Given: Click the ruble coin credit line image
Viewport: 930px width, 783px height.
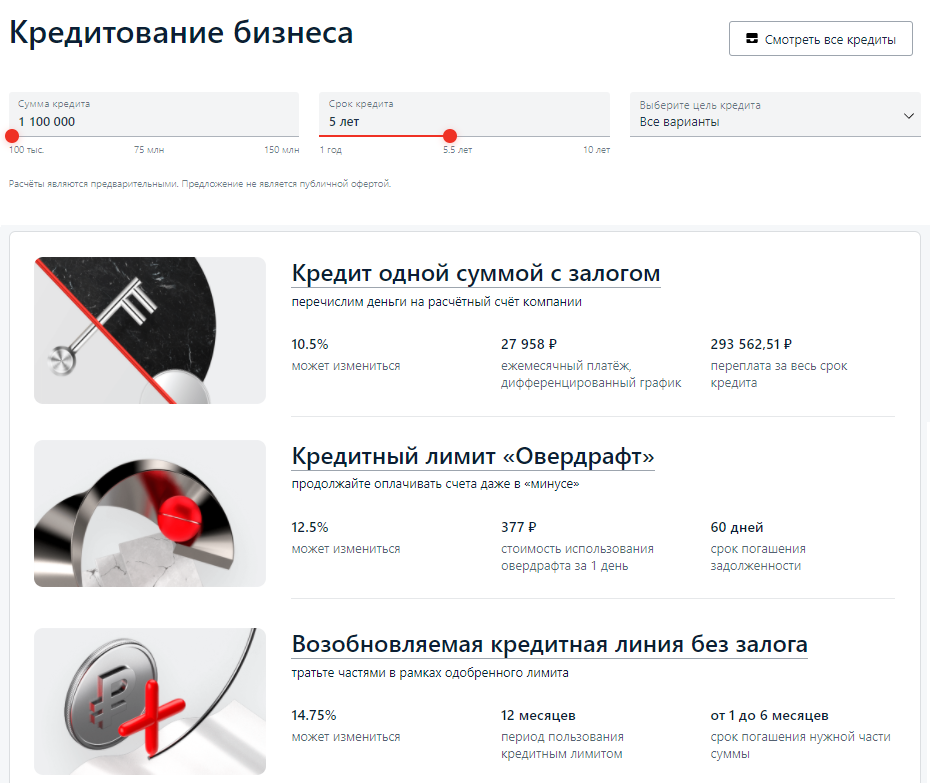Looking at the screenshot, I should click(x=150, y=701).
